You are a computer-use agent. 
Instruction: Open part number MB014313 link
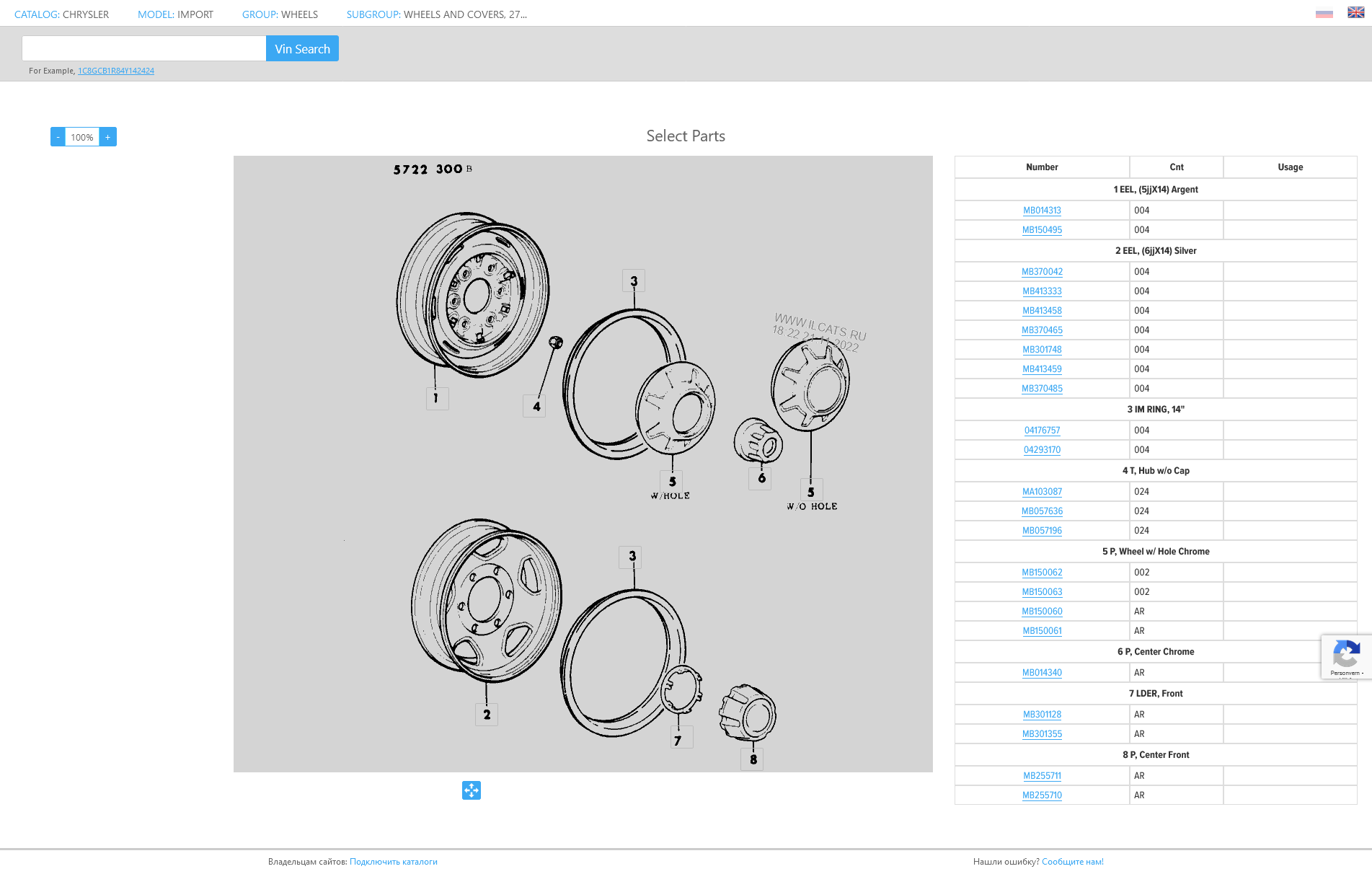coord(1042,211)
